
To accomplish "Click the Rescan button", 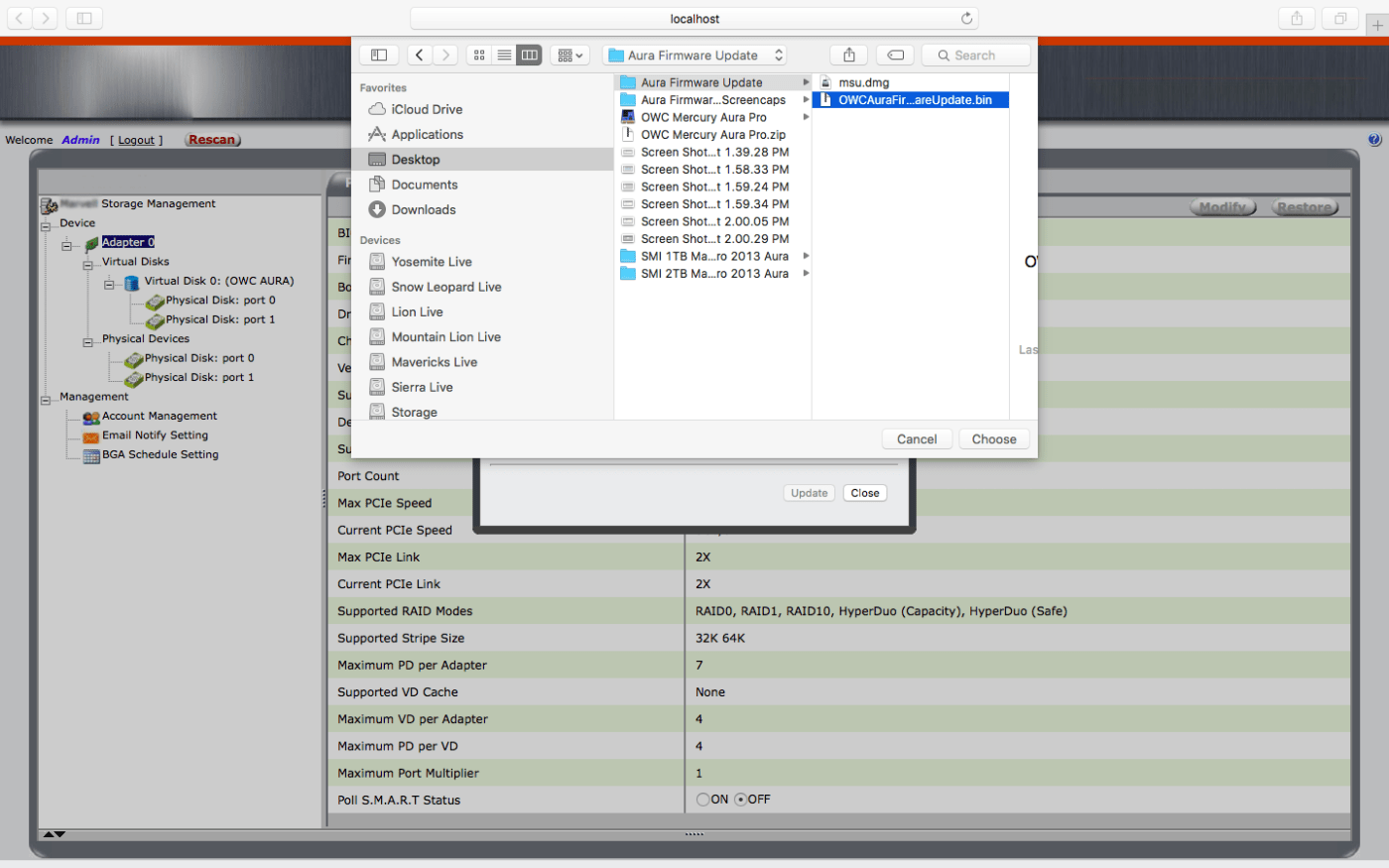I will point(212,140).
